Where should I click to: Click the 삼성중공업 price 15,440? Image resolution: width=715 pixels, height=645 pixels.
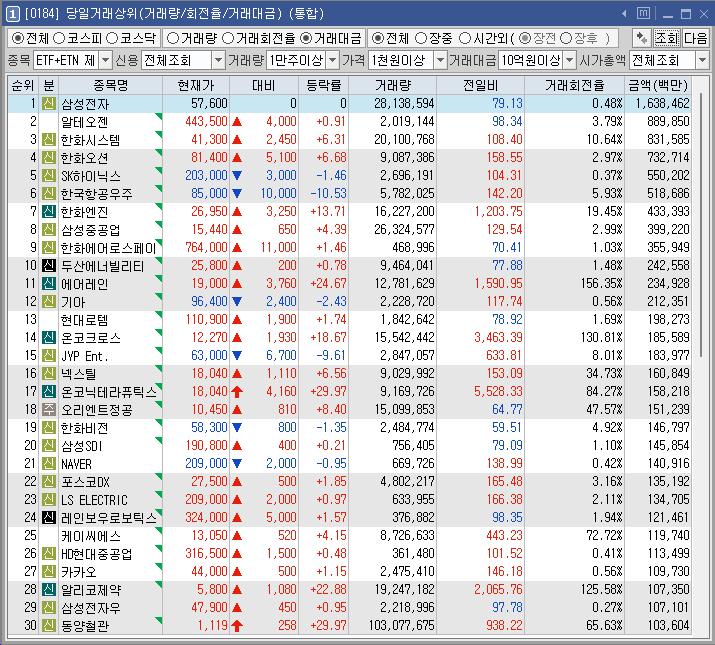(x=209, y=229)
